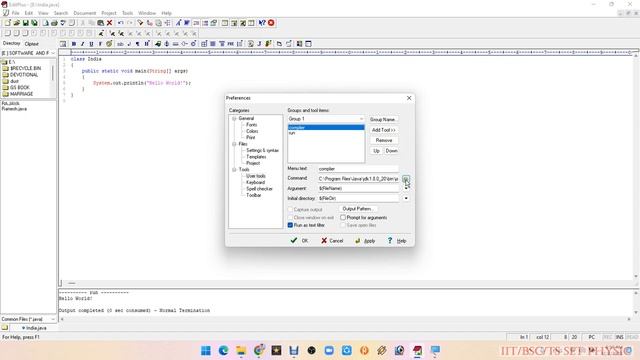Collapse the General tree node
The height and width of the screenshot is (360, 640).
pos(234,118)
